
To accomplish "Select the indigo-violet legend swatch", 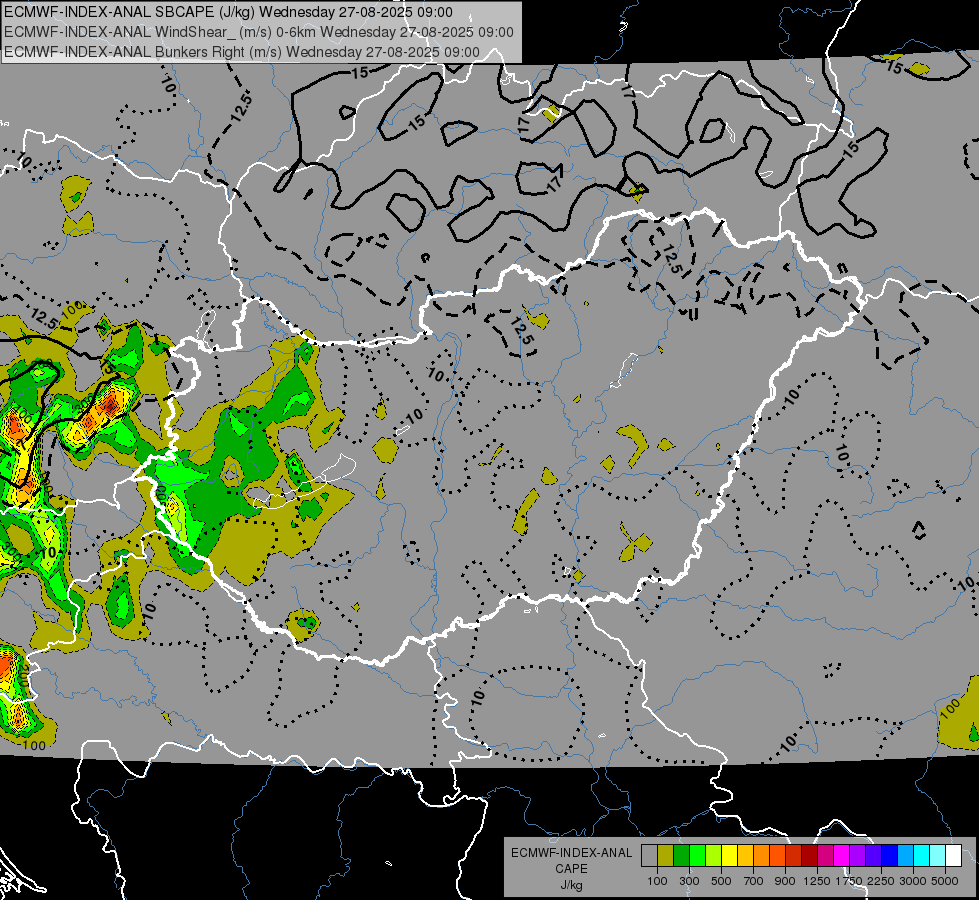I will point(873,856).
